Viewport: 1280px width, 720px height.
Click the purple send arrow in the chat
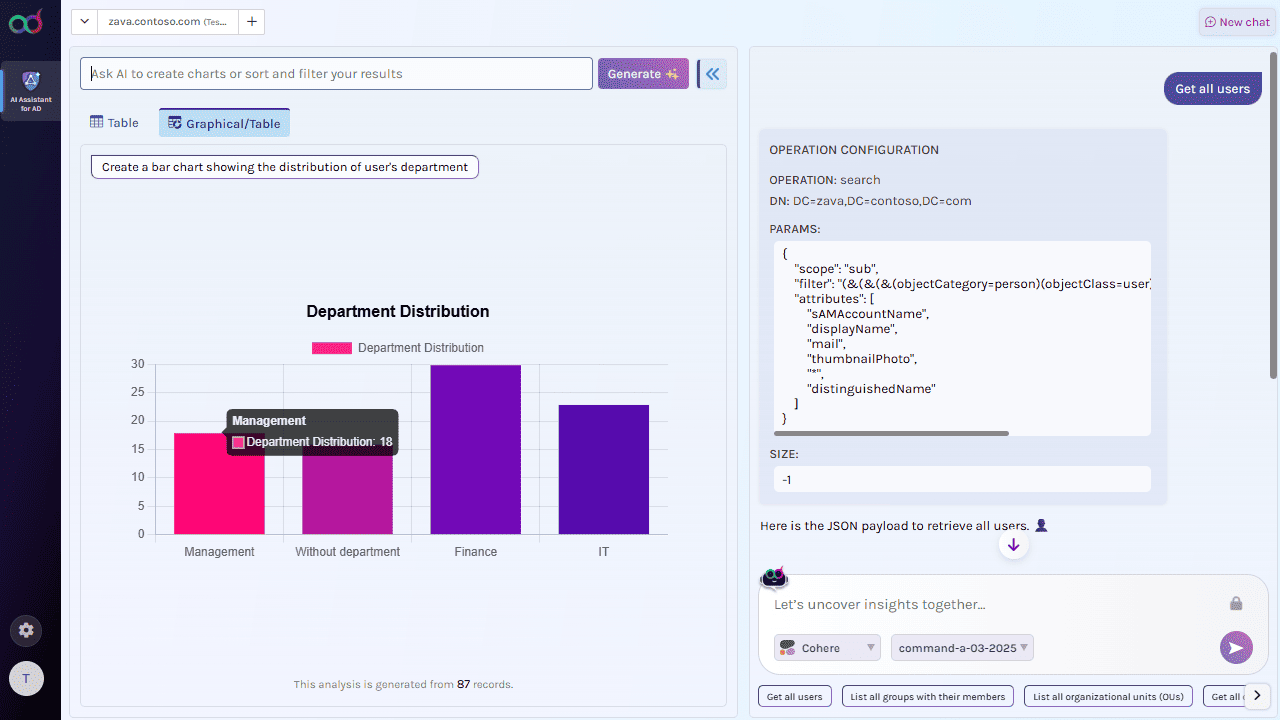1236,647
